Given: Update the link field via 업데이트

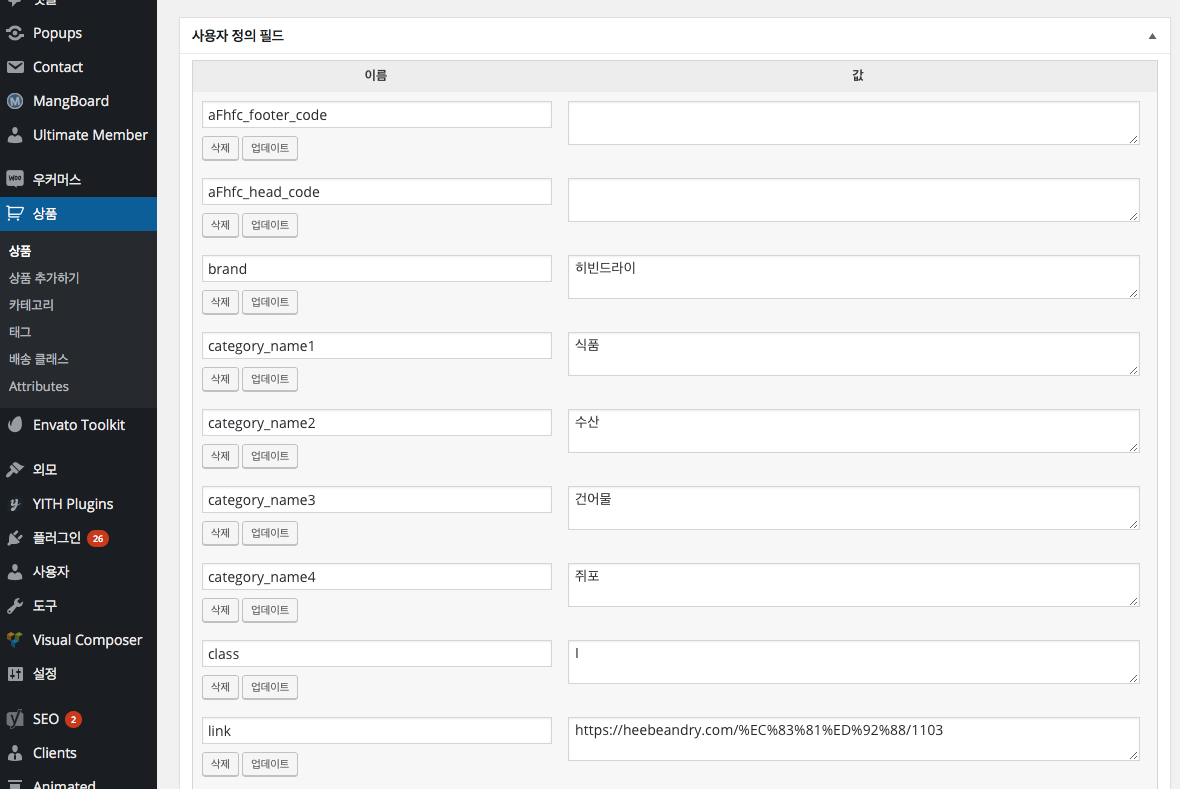Looking at the screenshot, I should point(269,763).
